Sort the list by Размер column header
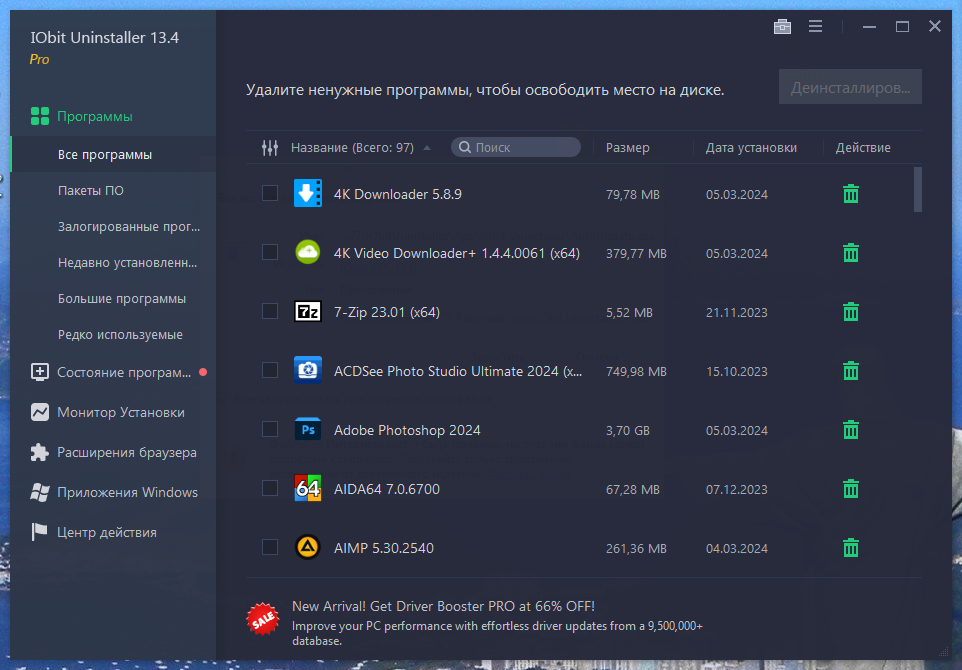 pyautogui.click(x=628, y=147)
